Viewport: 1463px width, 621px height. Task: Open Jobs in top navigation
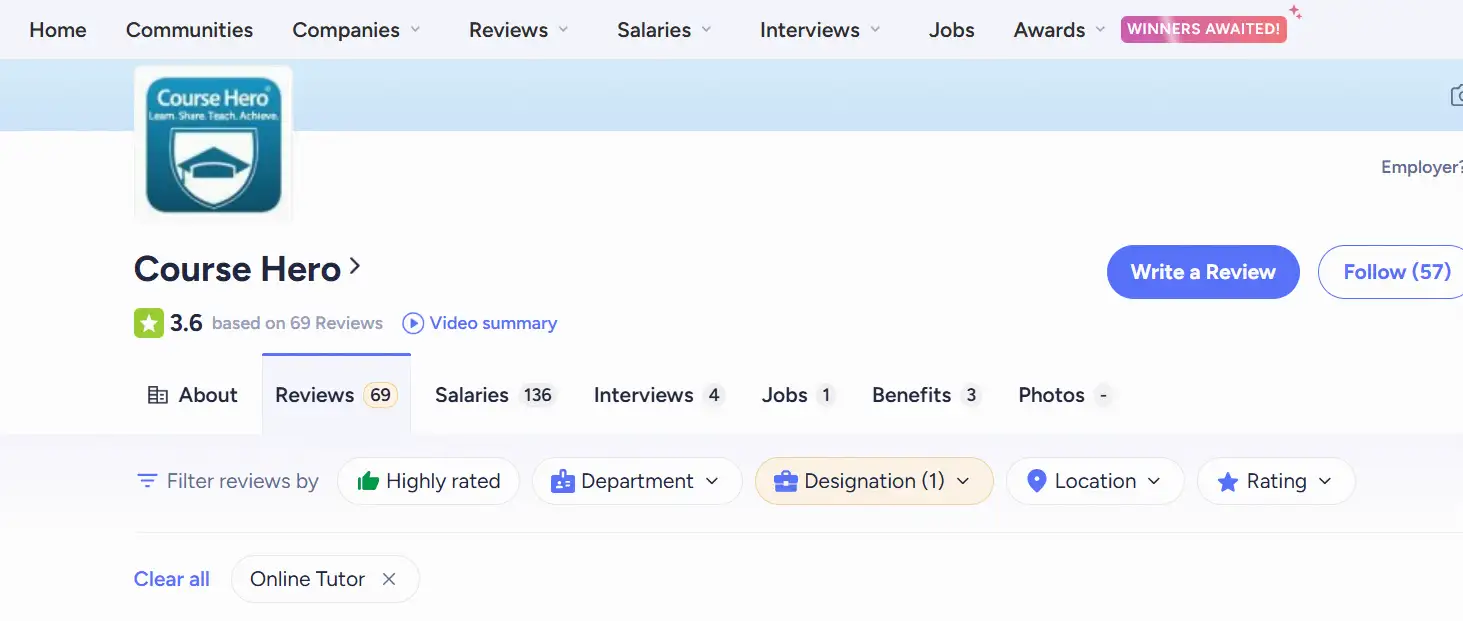coord(952,30)
